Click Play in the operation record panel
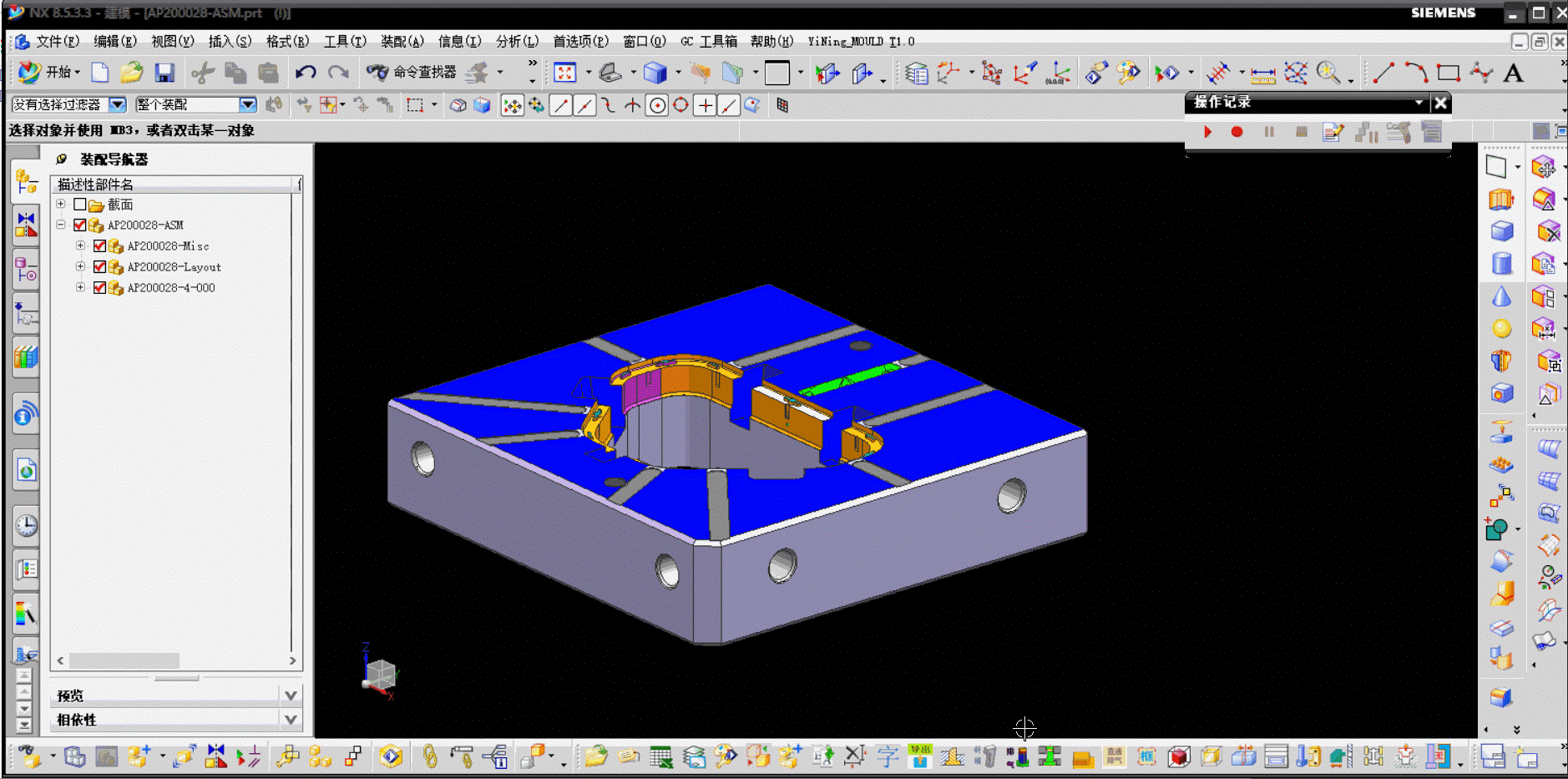 pyautogui.click(x=1207, y=132)
